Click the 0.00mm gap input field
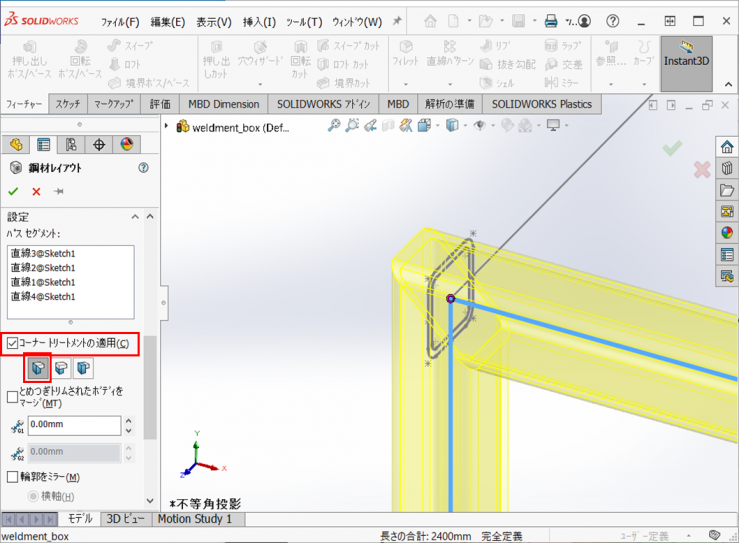 tap(74, 425)
